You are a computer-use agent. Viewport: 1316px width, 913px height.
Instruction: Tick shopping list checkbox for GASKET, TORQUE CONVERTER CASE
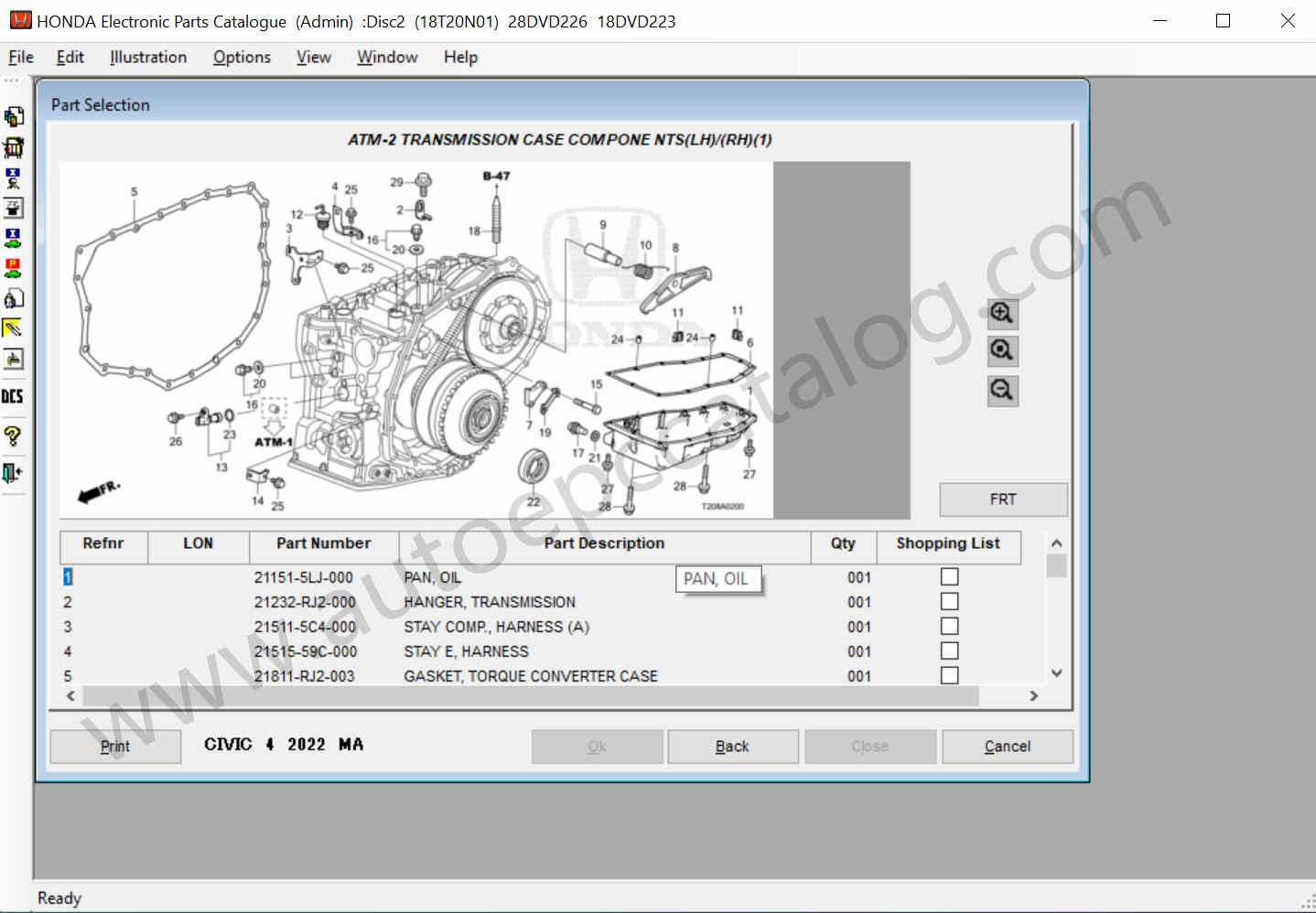pos(950,675)
